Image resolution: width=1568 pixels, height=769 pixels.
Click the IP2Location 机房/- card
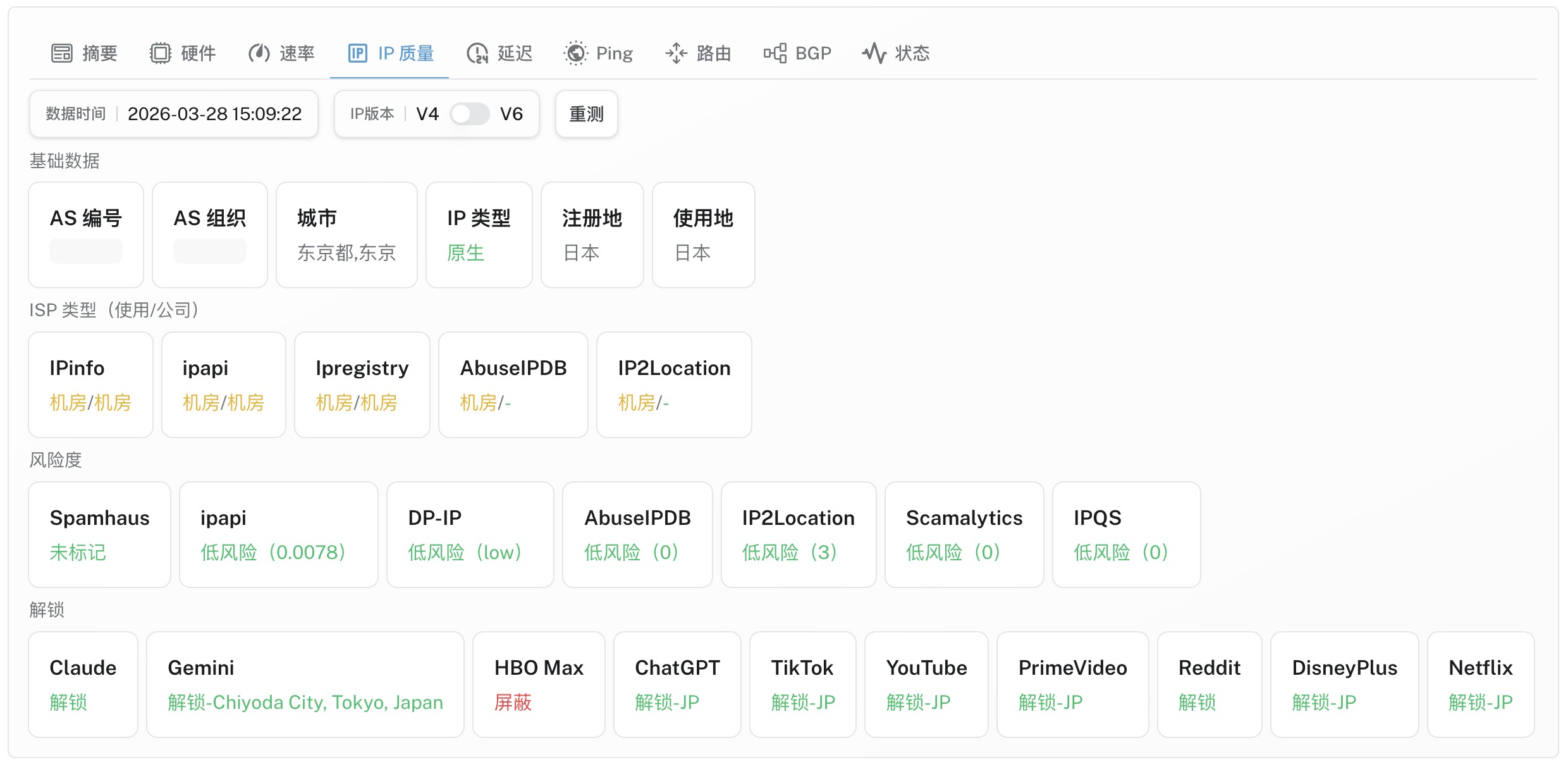tap(674, 385)
